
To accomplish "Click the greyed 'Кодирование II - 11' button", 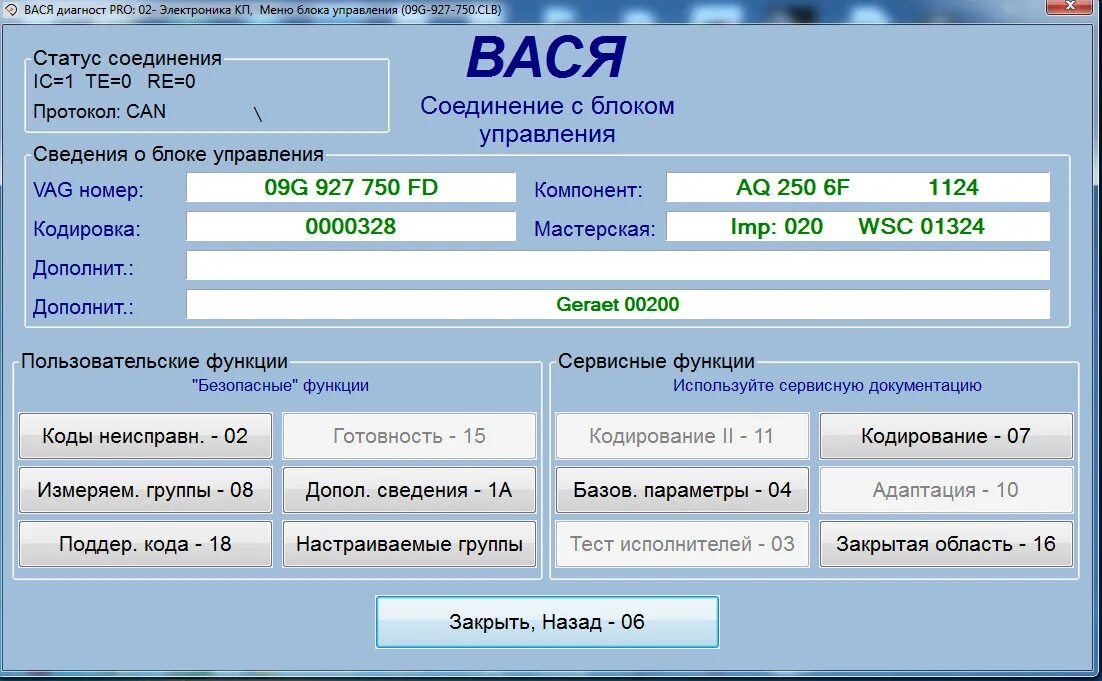I will (682, 436).
